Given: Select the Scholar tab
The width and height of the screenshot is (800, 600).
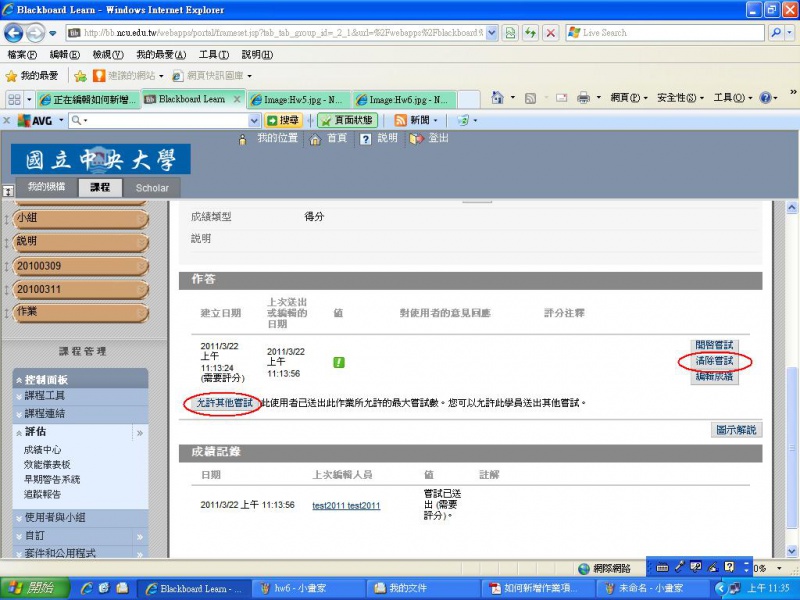Looking at the screenshot, I should [152, 188].
